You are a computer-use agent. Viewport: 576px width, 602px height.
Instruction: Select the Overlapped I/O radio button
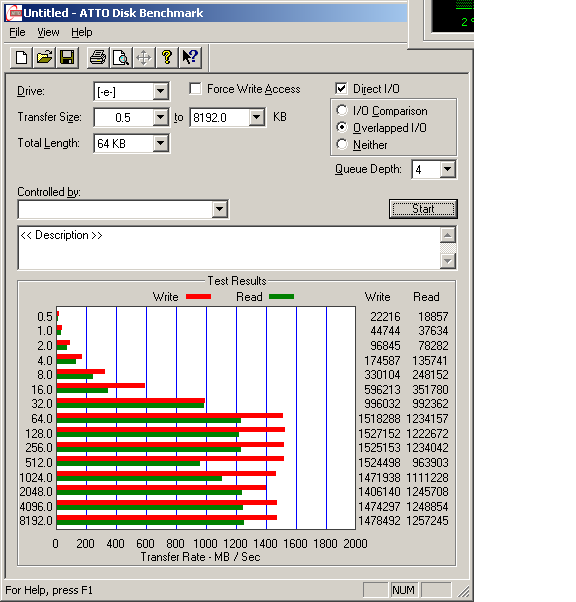point(342,127)
